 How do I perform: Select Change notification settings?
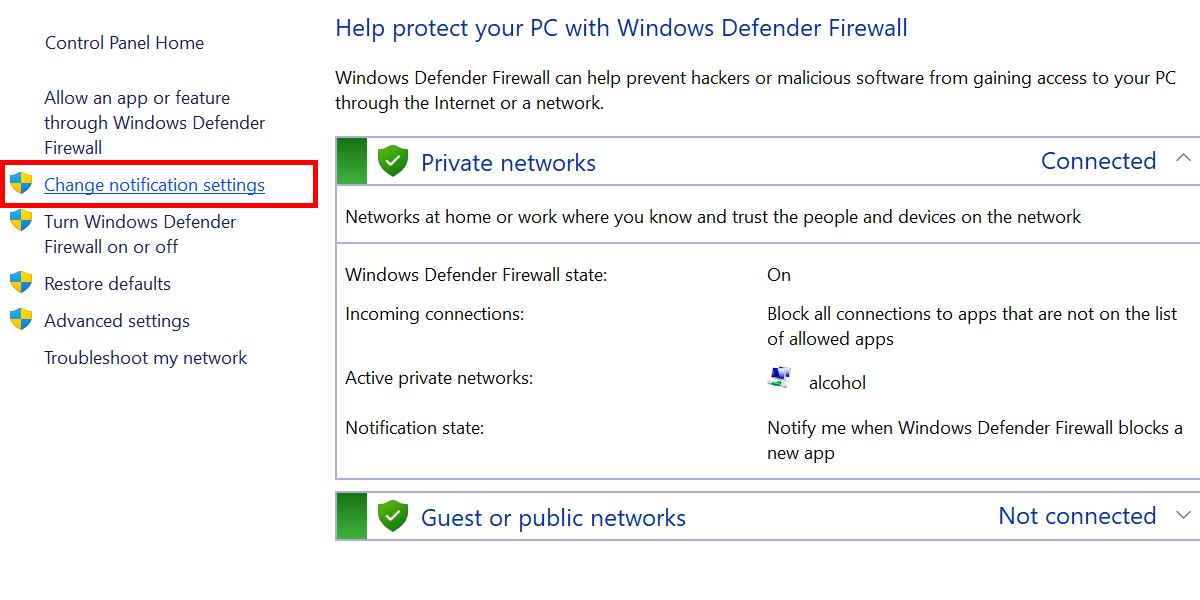click(x=154, y=185)
